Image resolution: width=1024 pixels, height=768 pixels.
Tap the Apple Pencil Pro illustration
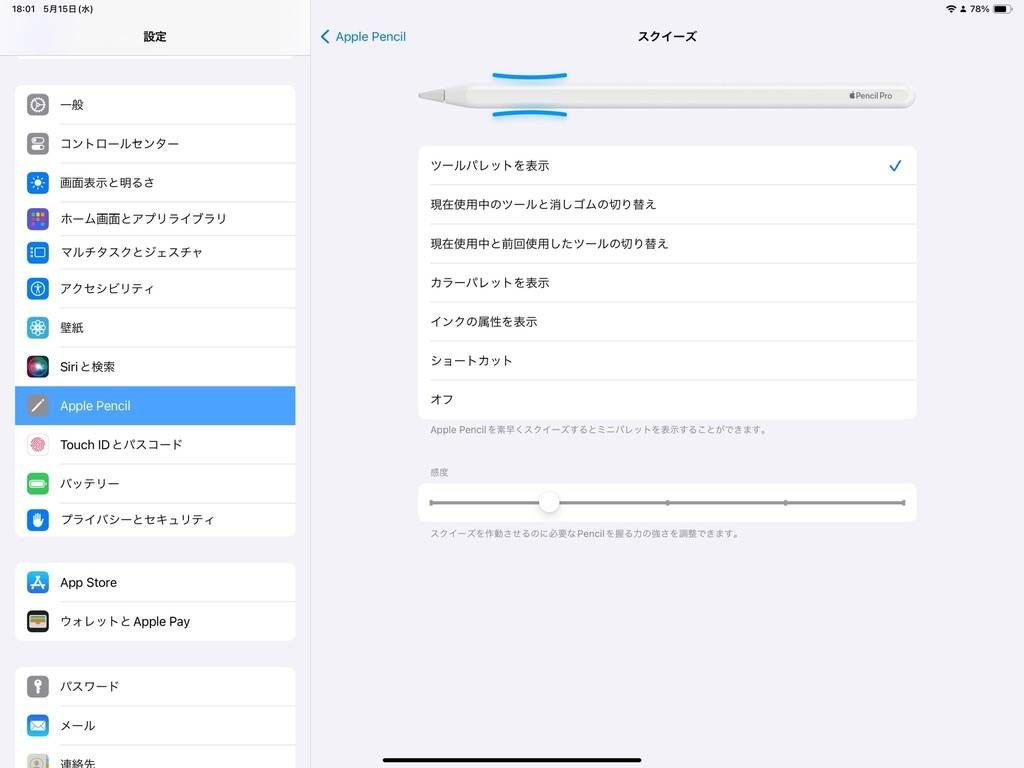pos(667,96)
